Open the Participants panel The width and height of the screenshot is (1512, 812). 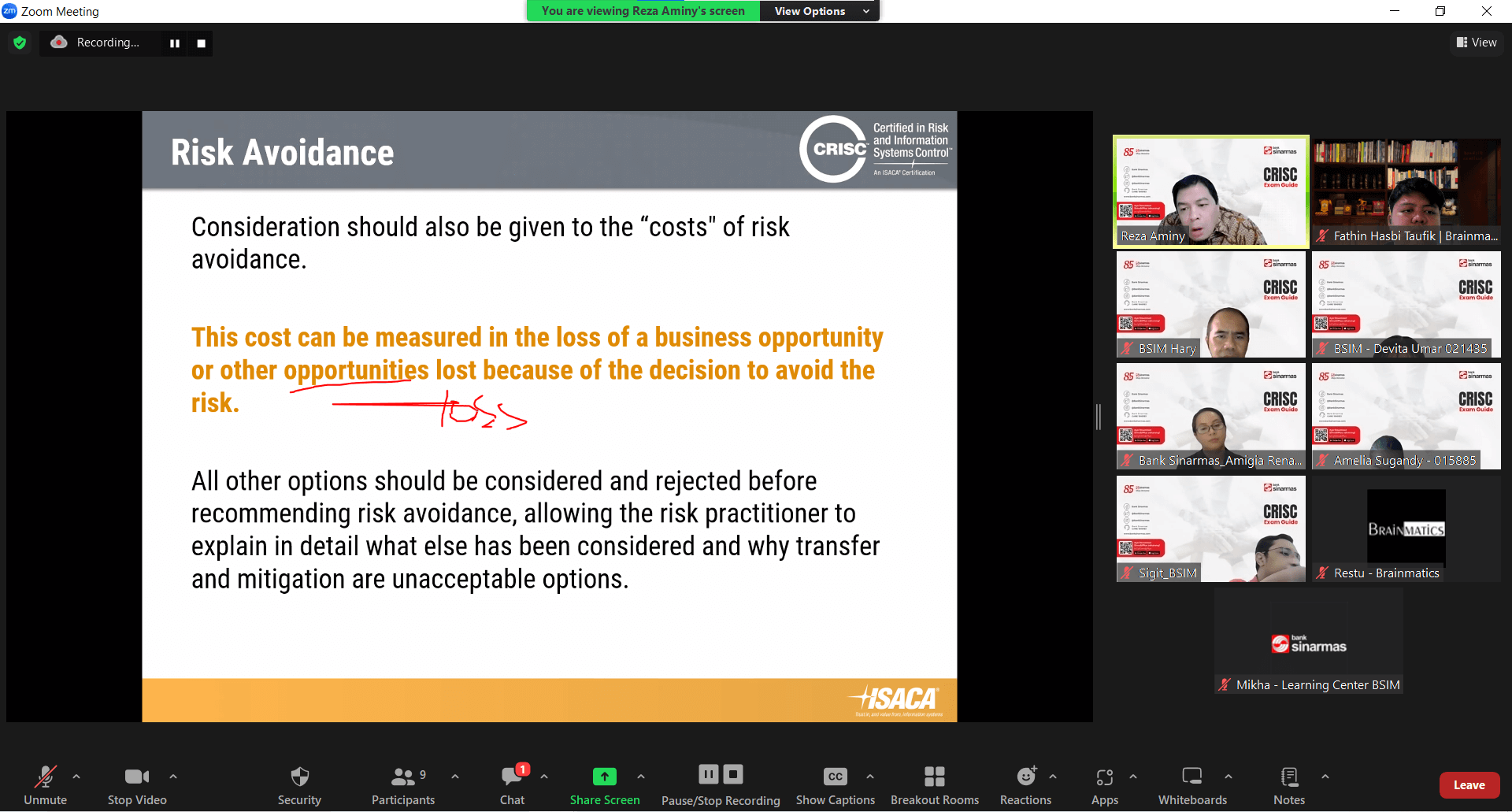click(402, 777)
